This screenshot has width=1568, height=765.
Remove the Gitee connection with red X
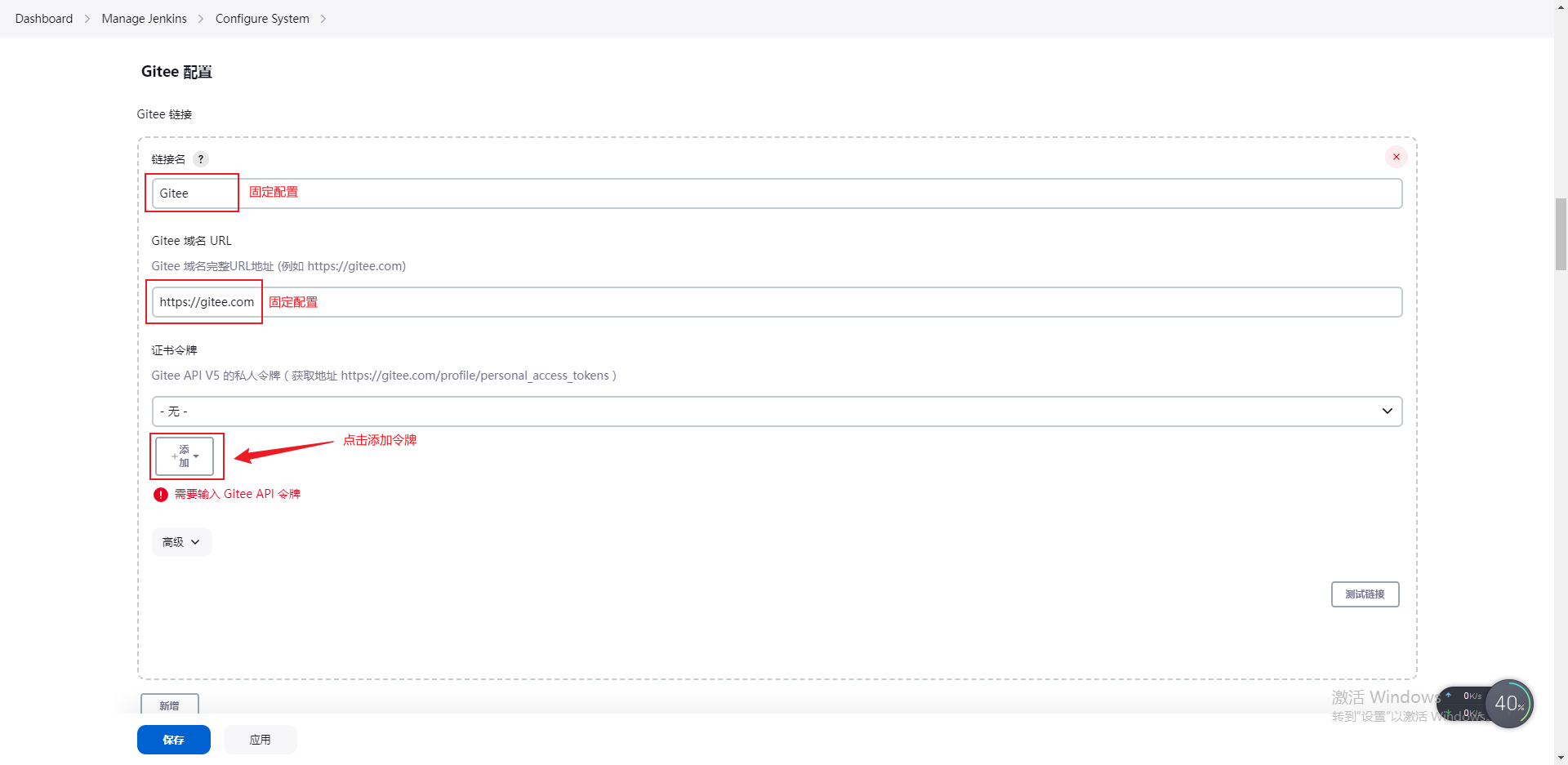click(1396, 157)
